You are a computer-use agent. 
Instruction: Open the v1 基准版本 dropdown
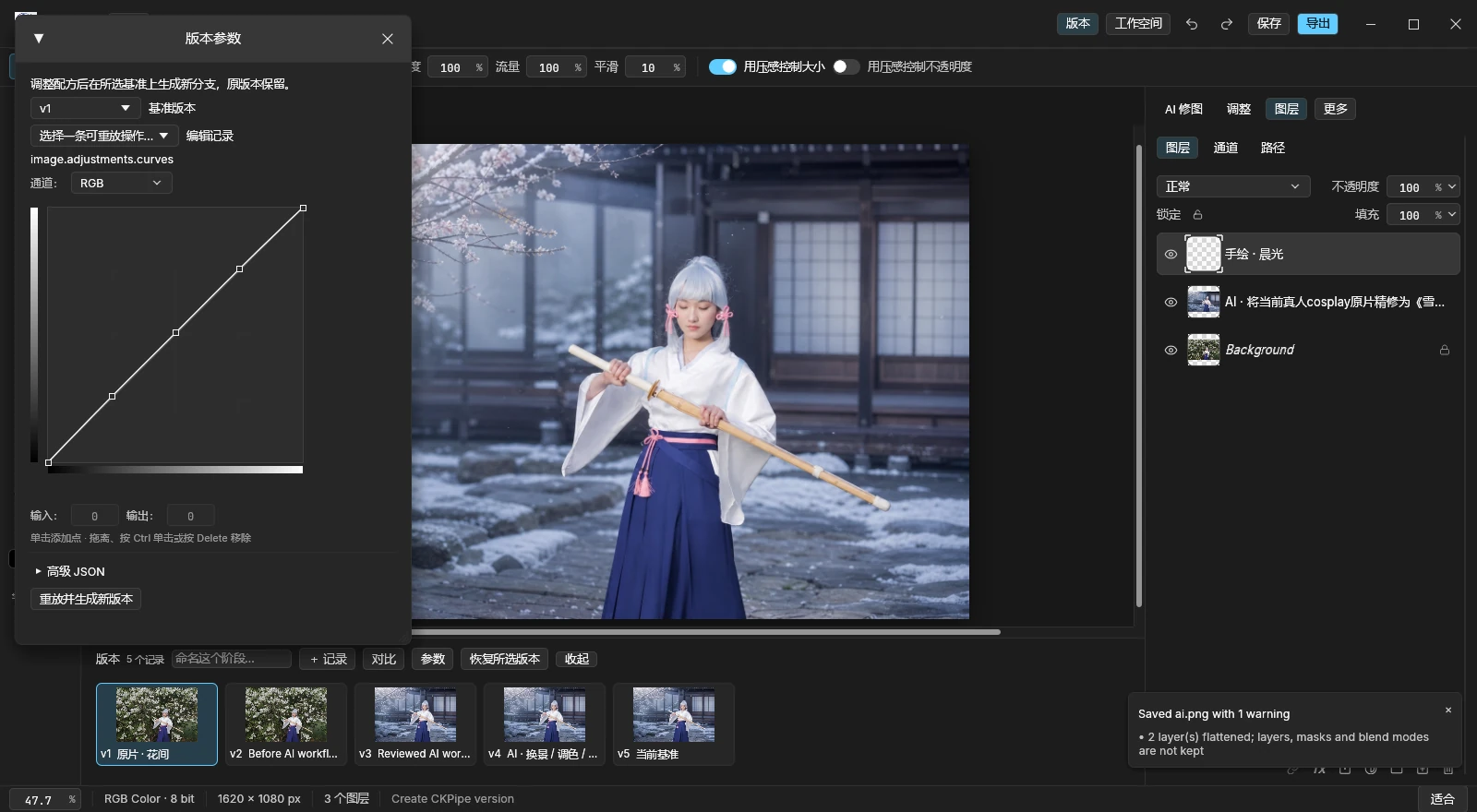[86, 108]
